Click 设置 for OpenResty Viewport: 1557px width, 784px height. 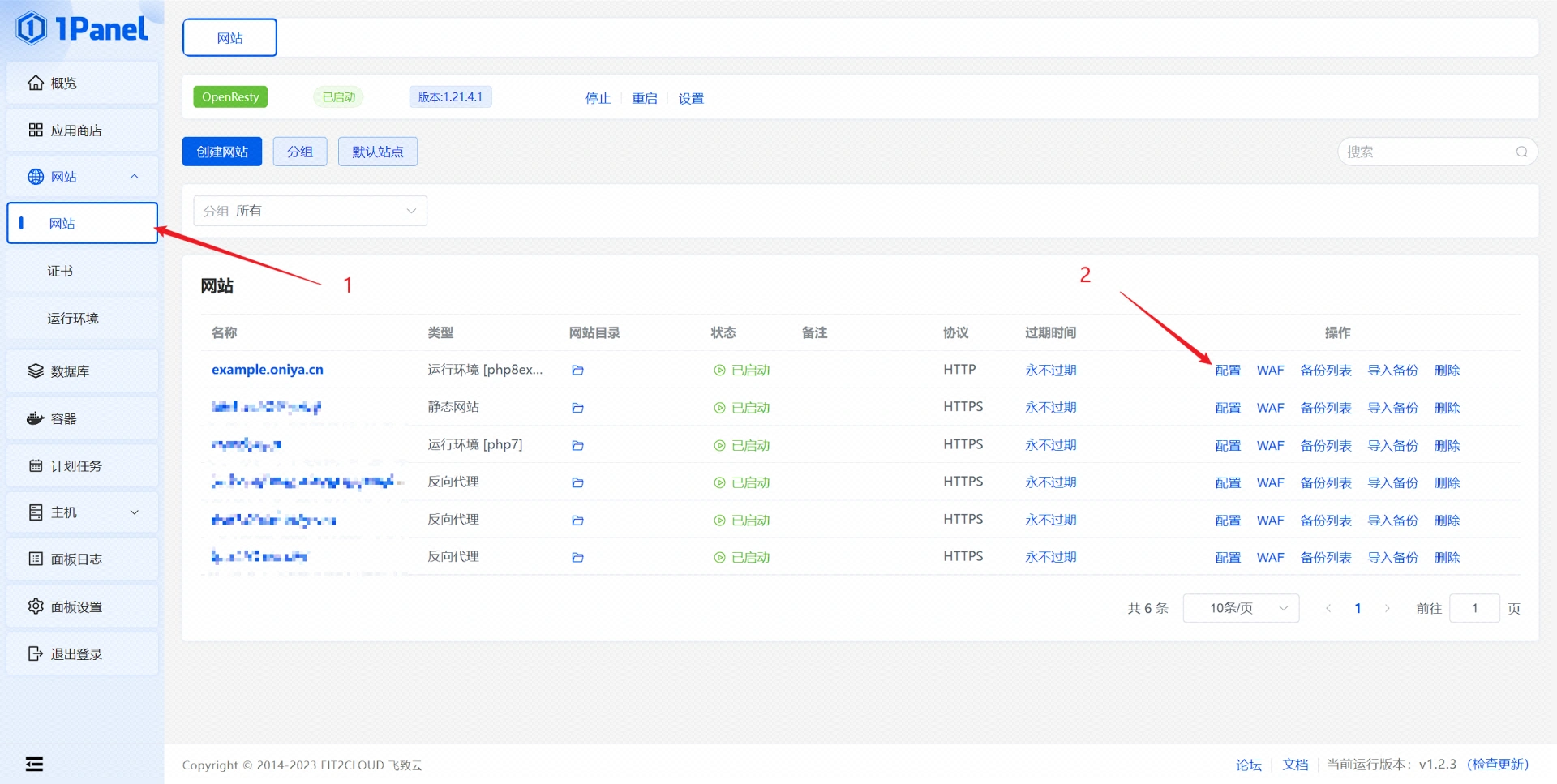click(691, 98)
